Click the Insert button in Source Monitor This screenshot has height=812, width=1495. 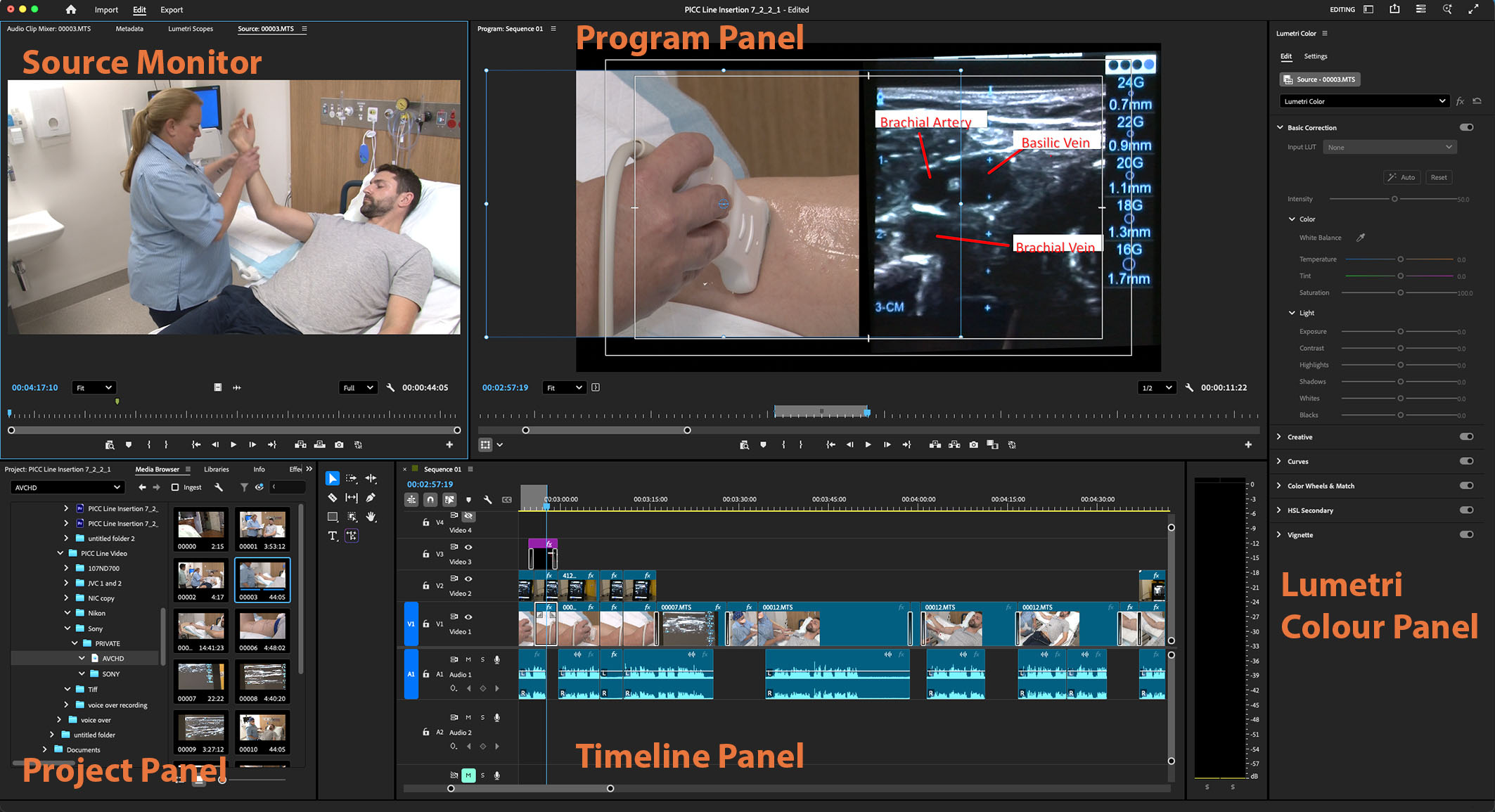pyautogui.click(x=300, y=445)
